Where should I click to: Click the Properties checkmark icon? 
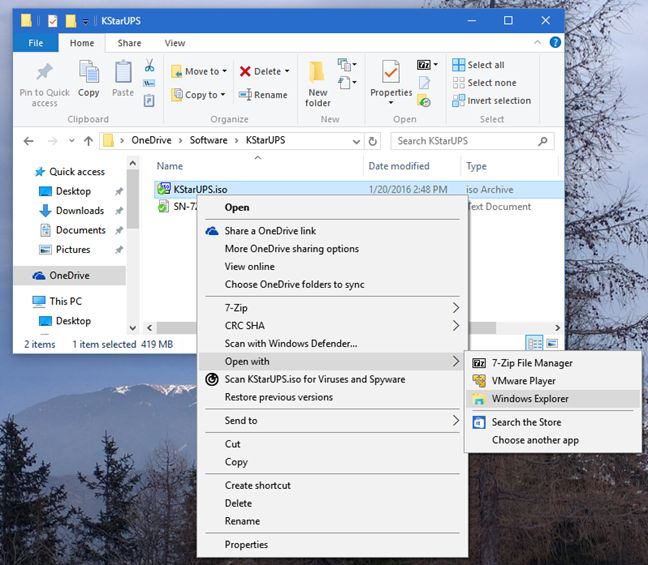(391, 72)
